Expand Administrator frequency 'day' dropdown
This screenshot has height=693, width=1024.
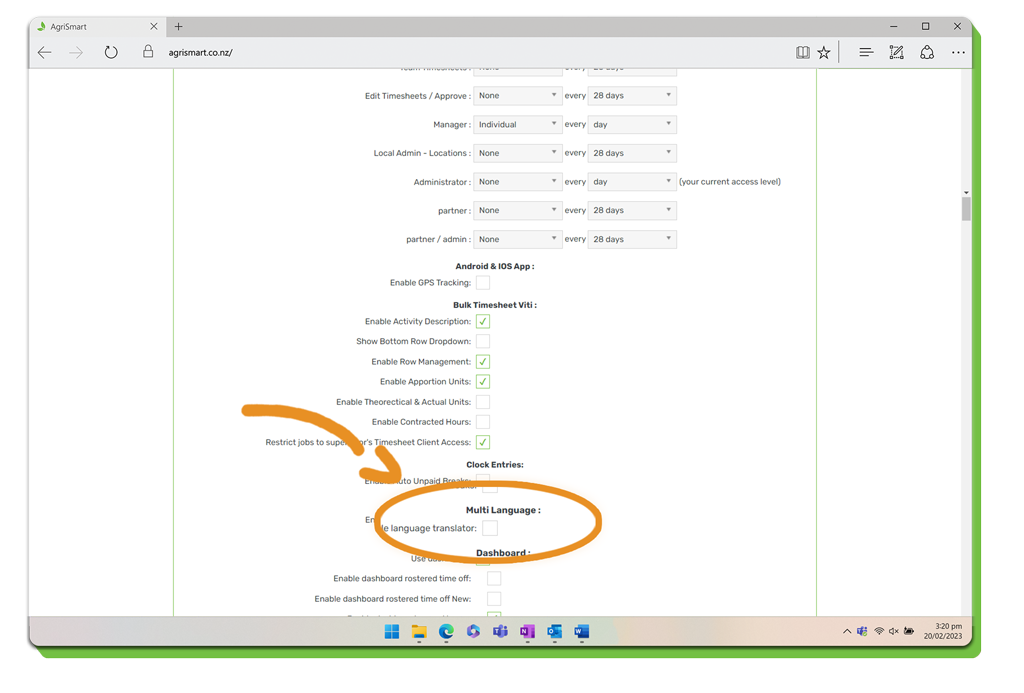tap(631, 182)
